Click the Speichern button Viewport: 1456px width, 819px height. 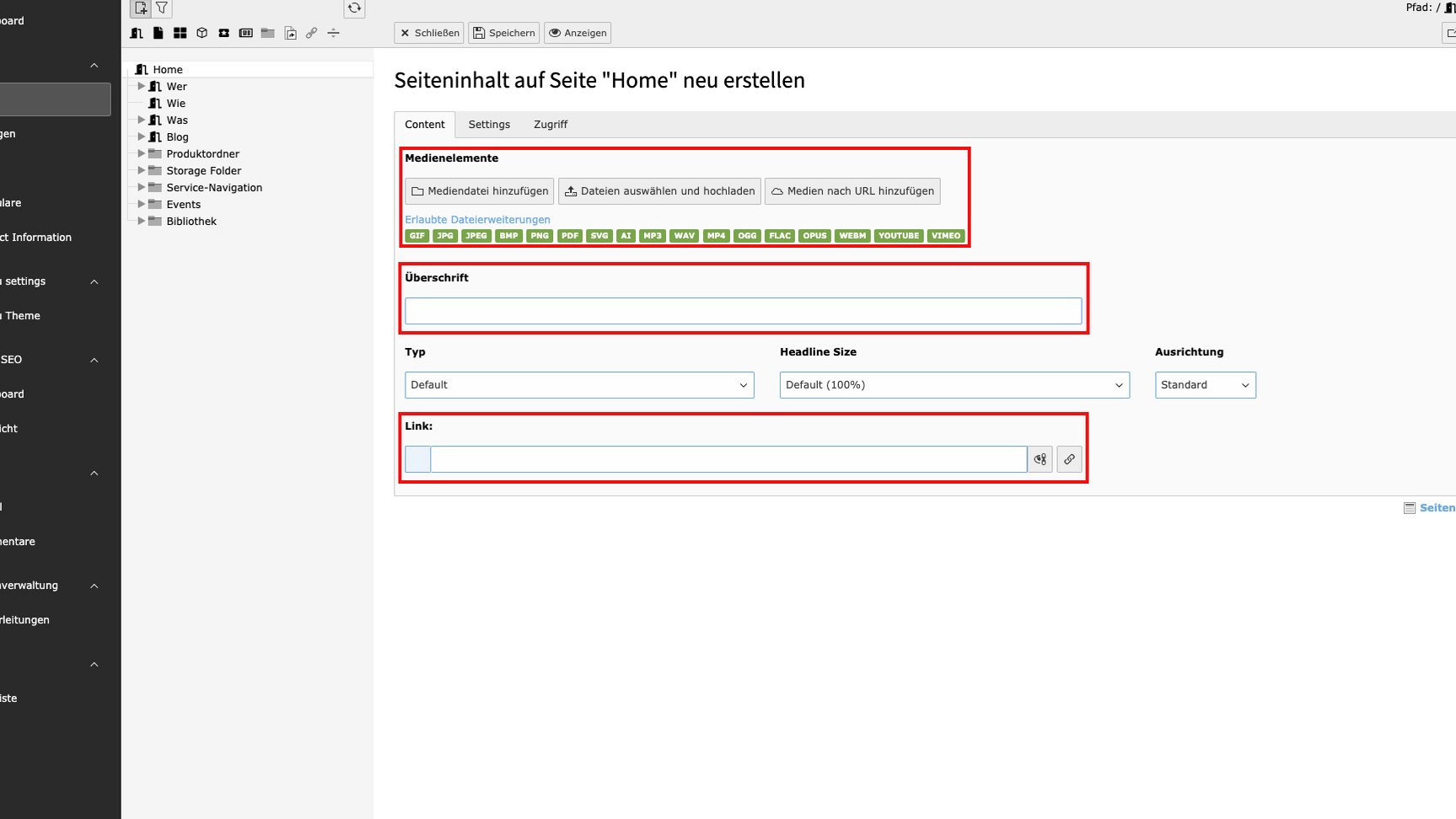pyautogui.click(x=503, y=33)
